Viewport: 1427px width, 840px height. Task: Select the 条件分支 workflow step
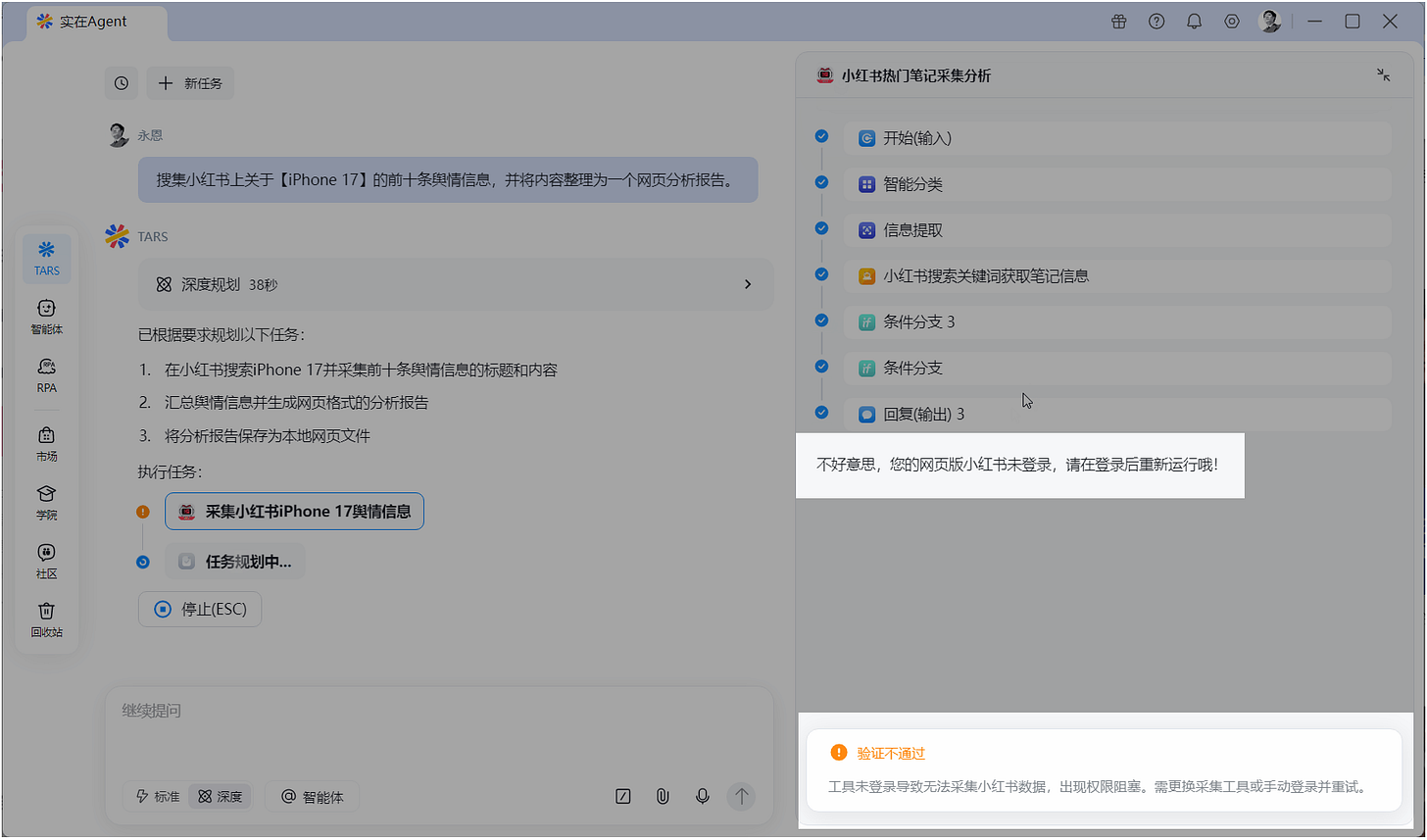click(1117, 368)
